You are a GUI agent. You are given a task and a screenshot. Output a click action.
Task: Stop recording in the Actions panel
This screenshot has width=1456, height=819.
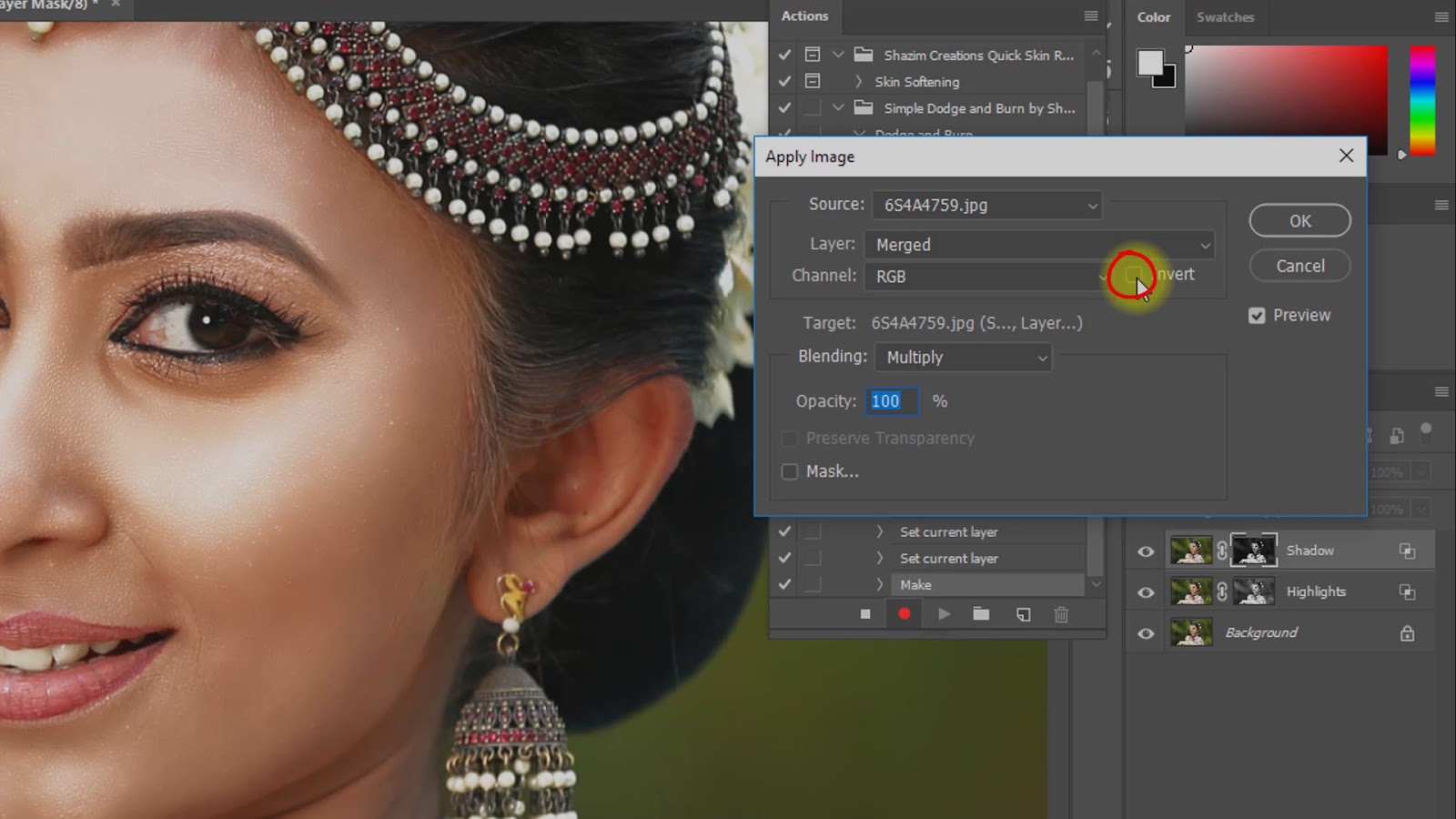coord(864,614)
